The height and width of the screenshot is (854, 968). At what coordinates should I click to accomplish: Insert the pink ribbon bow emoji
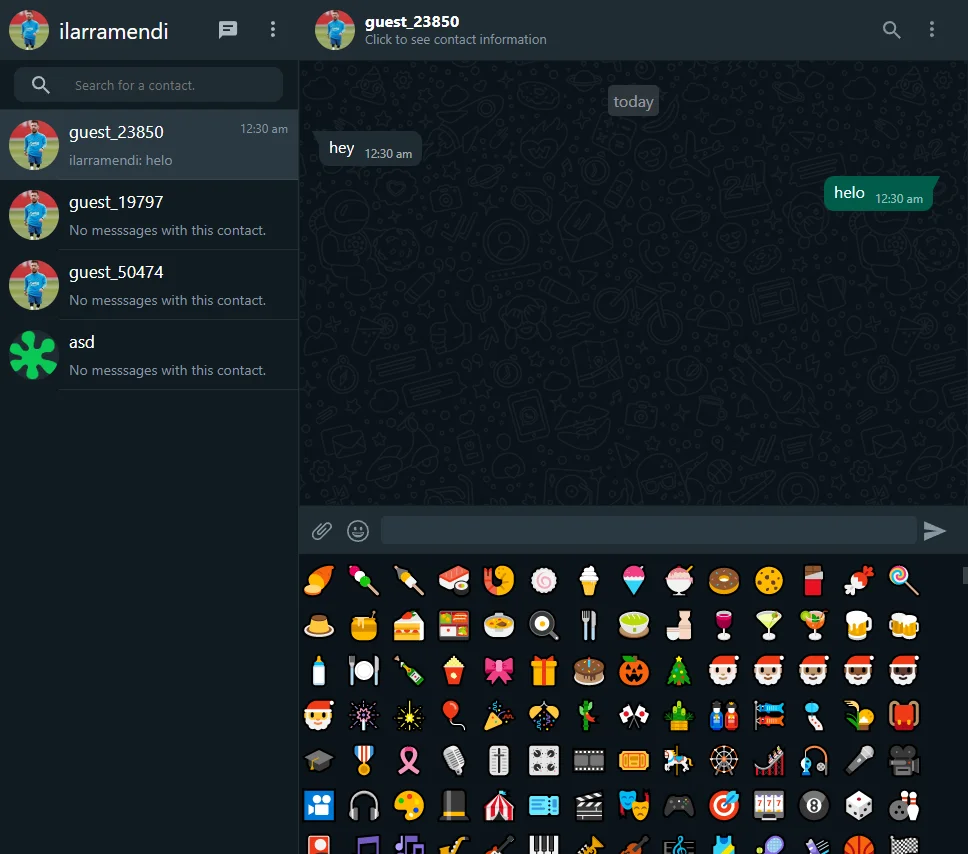pos(499,671)
